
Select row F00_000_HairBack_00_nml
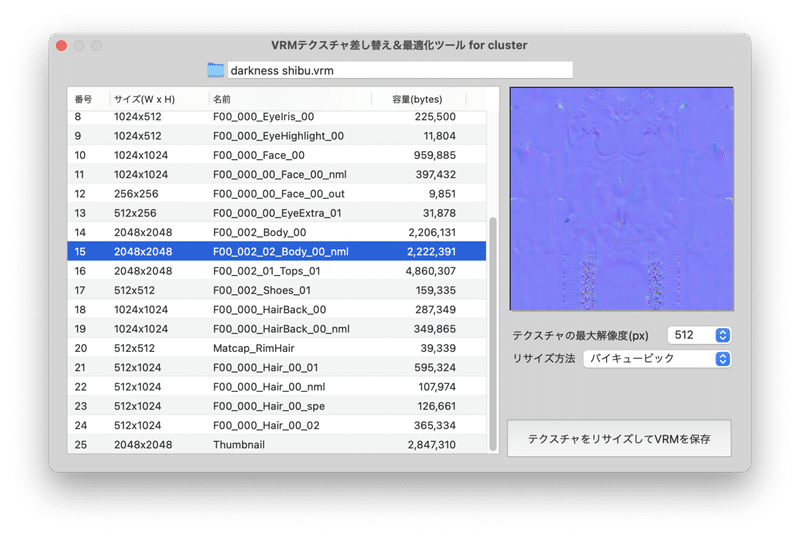pos(277,329)
